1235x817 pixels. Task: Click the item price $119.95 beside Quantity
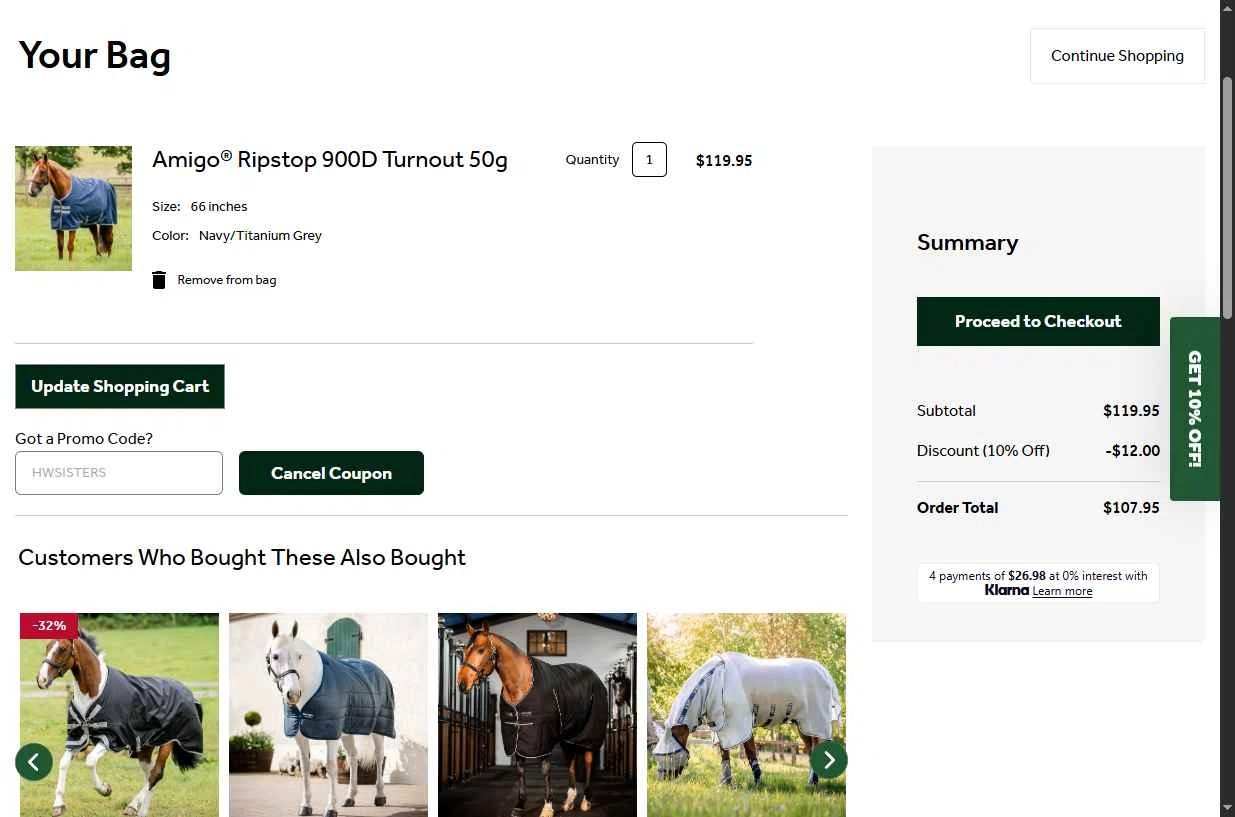(x=724, y=160)
